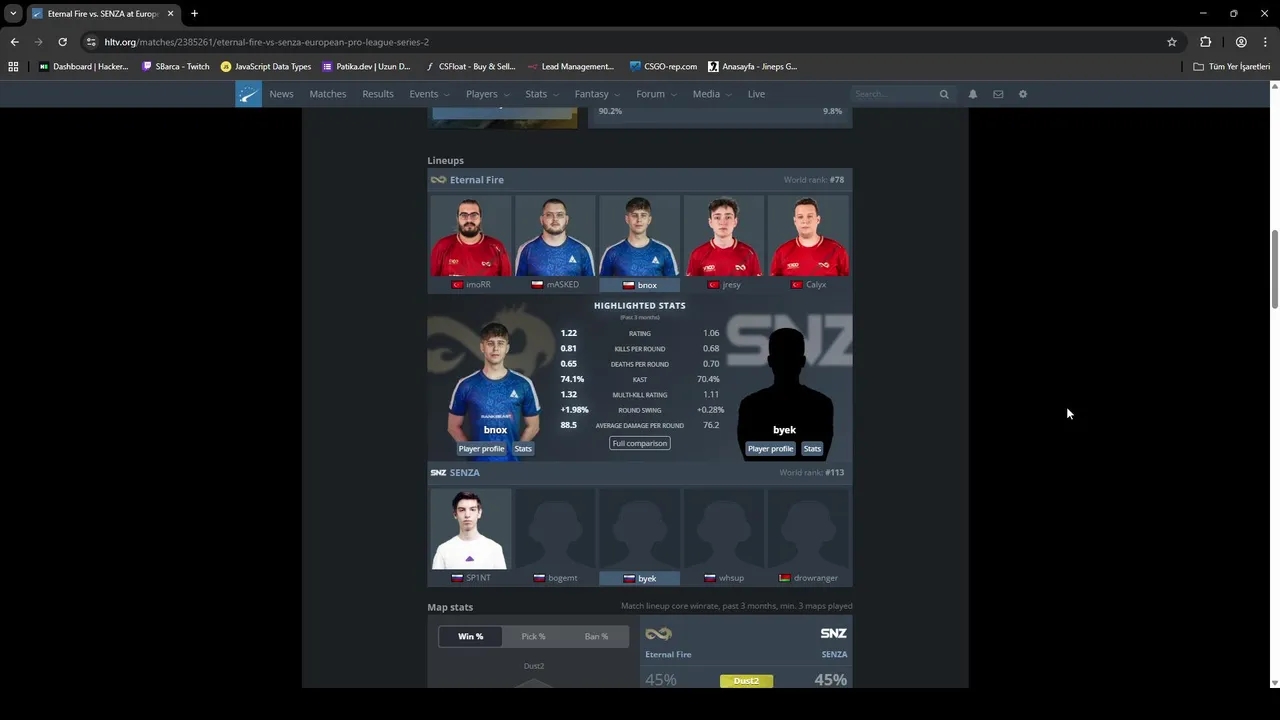Click the search magnifier icon

tap(944, 94)
